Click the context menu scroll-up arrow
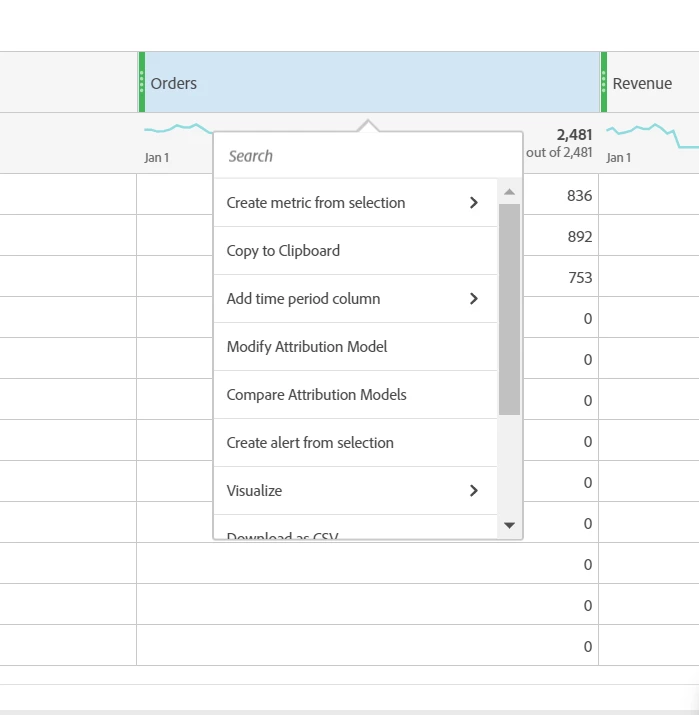699x715 pixels. [x=509, y=192]
